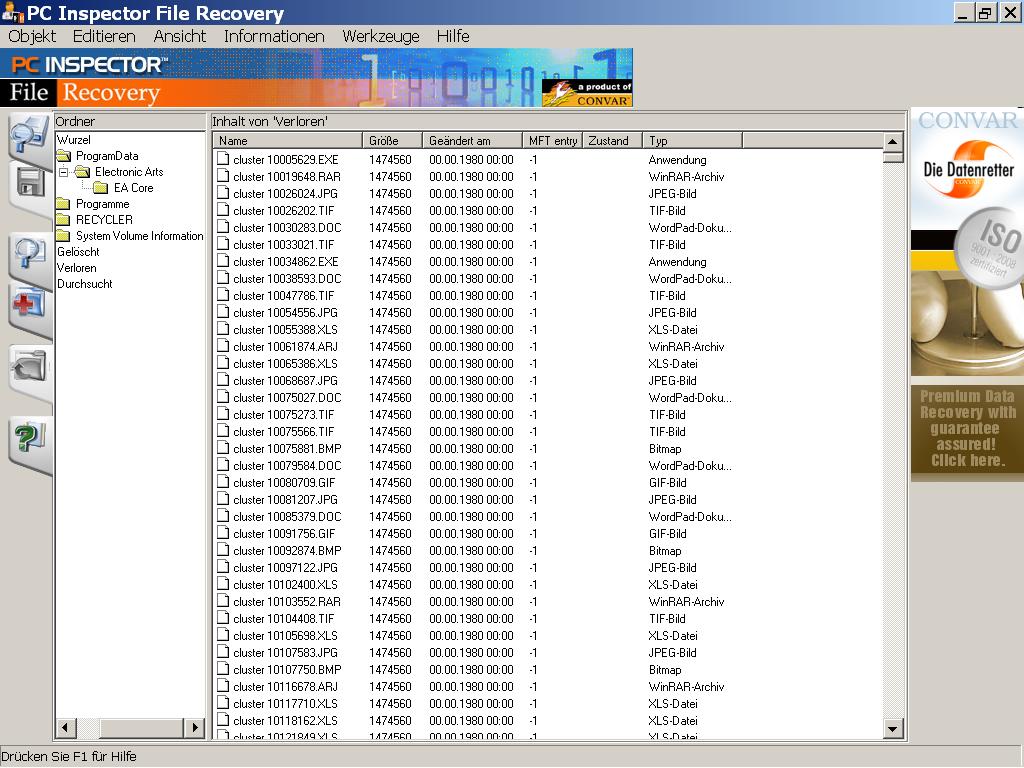
Task: Click the find magnifier sidebar icon
Action: point(29,255)
